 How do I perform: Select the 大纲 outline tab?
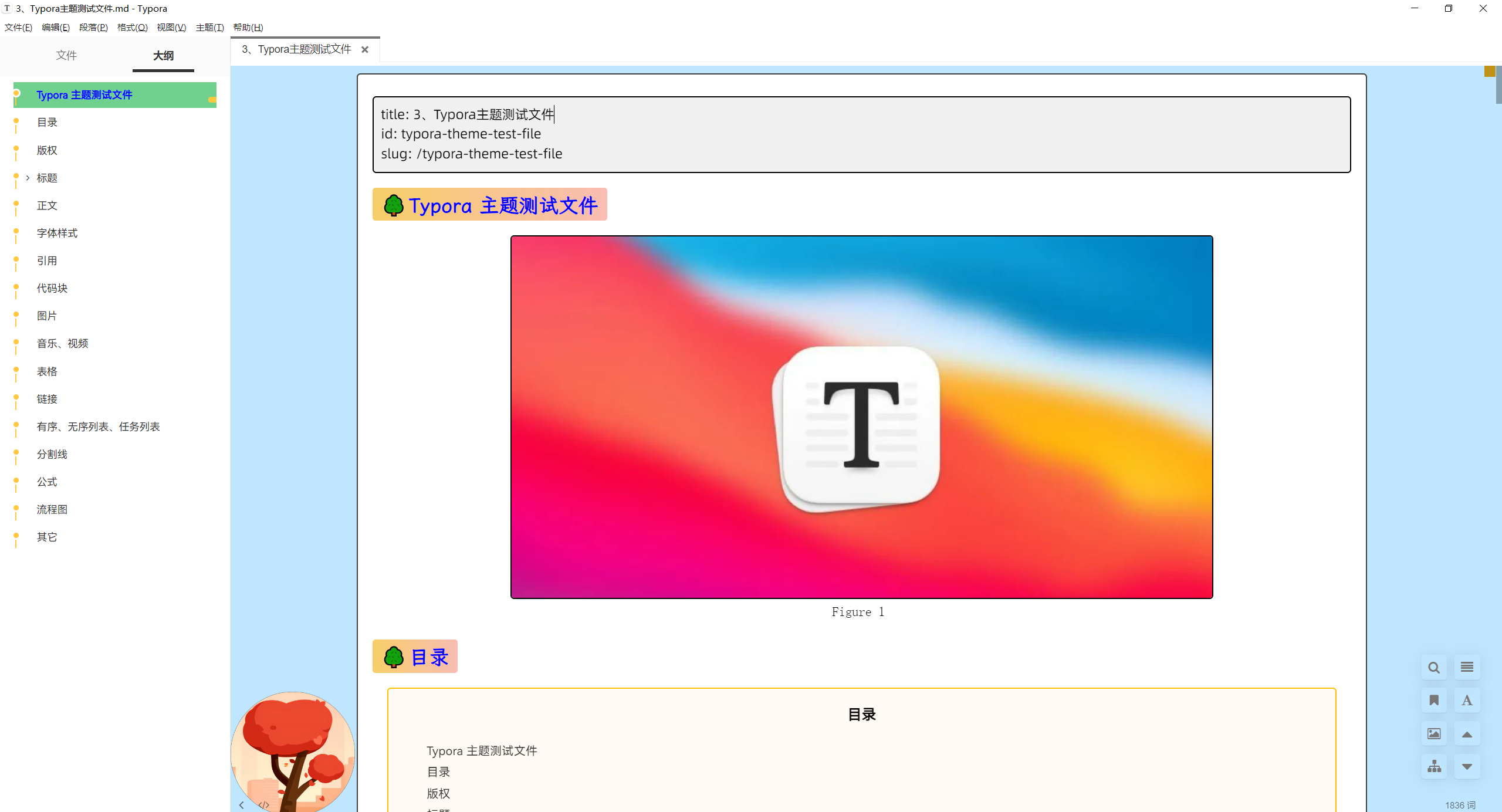click(x=163, y=56)
